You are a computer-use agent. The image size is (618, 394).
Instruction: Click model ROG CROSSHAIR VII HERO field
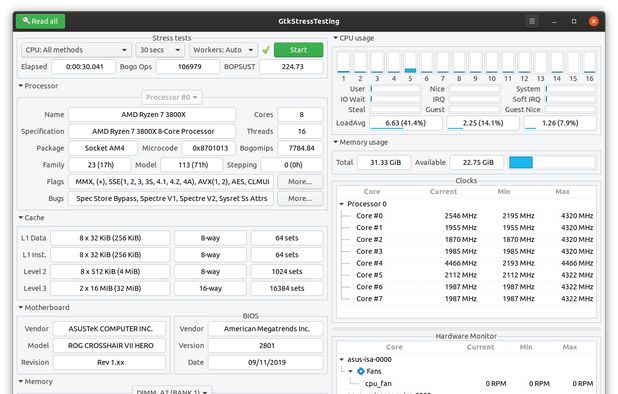pyautogui.click(x=110, y=346)
